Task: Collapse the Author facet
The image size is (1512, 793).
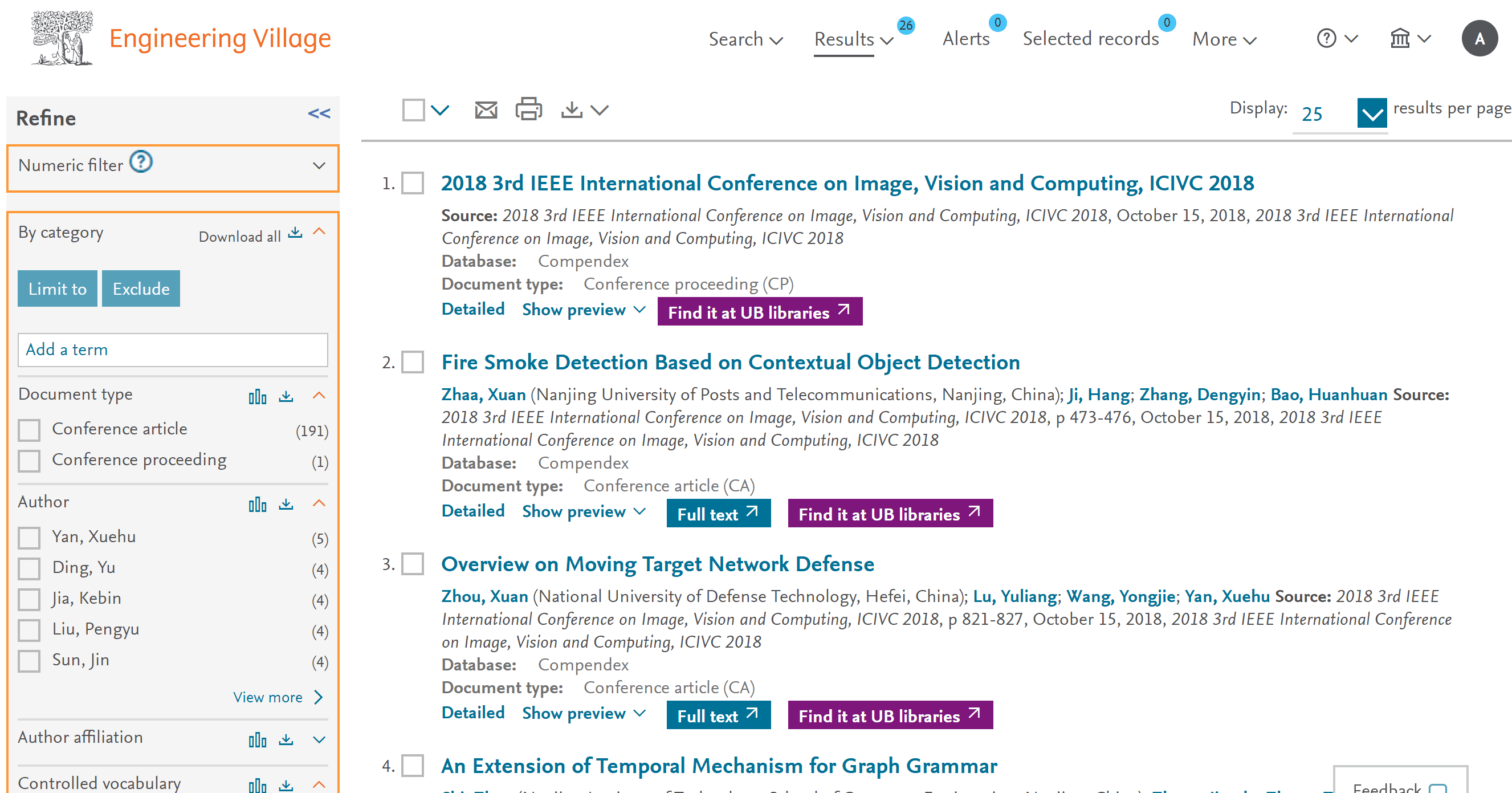Action: pos(319,503)
